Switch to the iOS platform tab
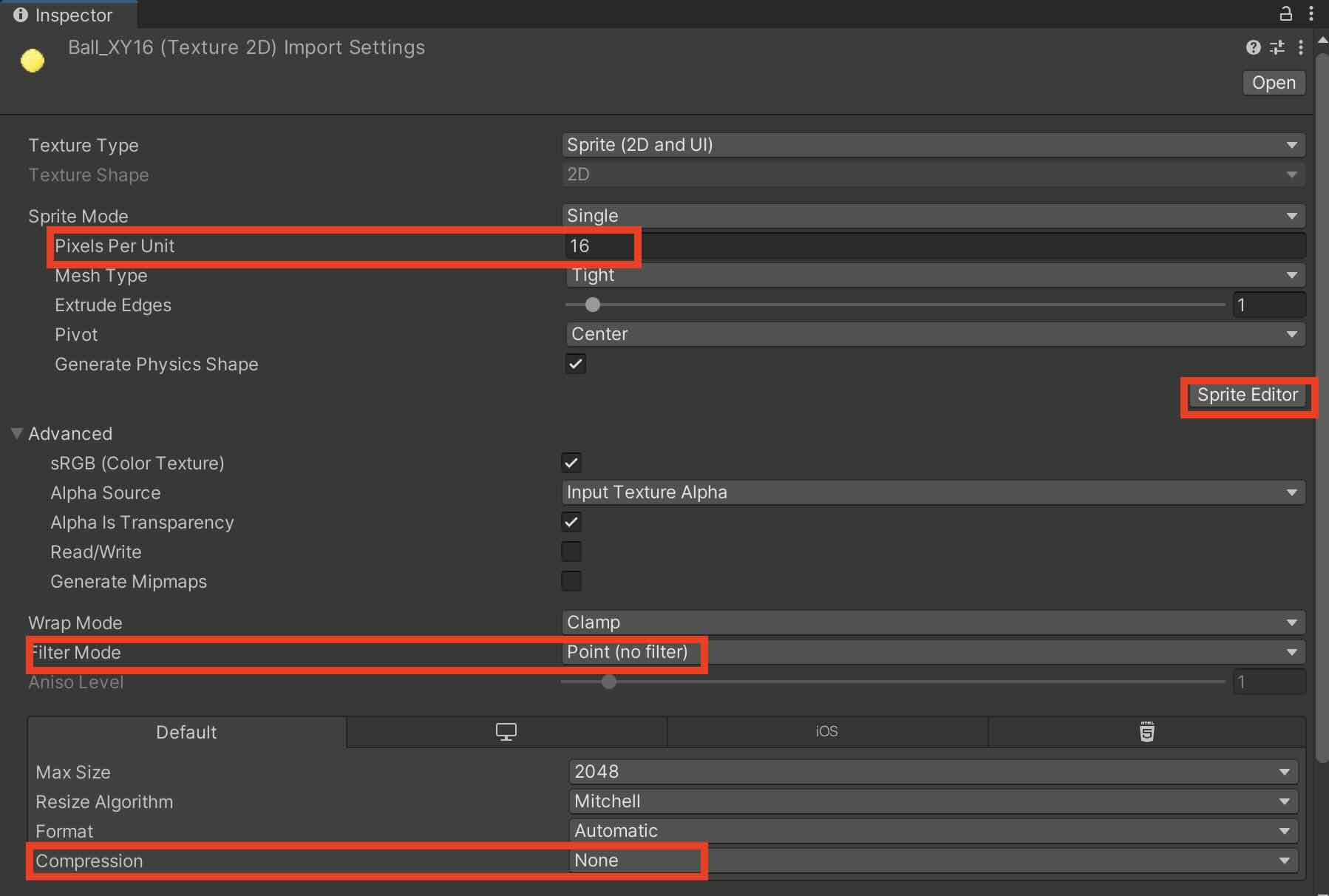 (x=826, y=732)
